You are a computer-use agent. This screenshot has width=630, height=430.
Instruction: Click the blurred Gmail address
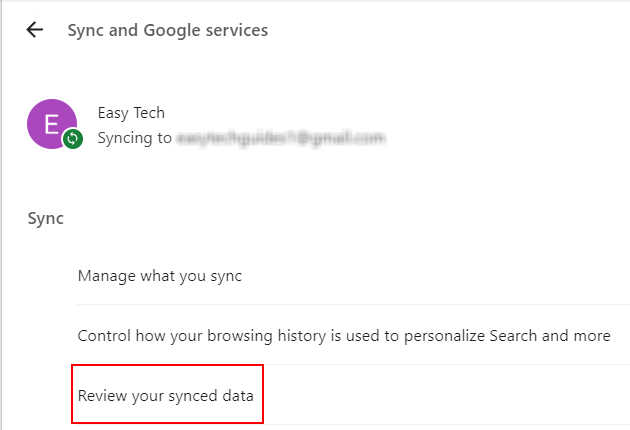(x=280, y=138)
